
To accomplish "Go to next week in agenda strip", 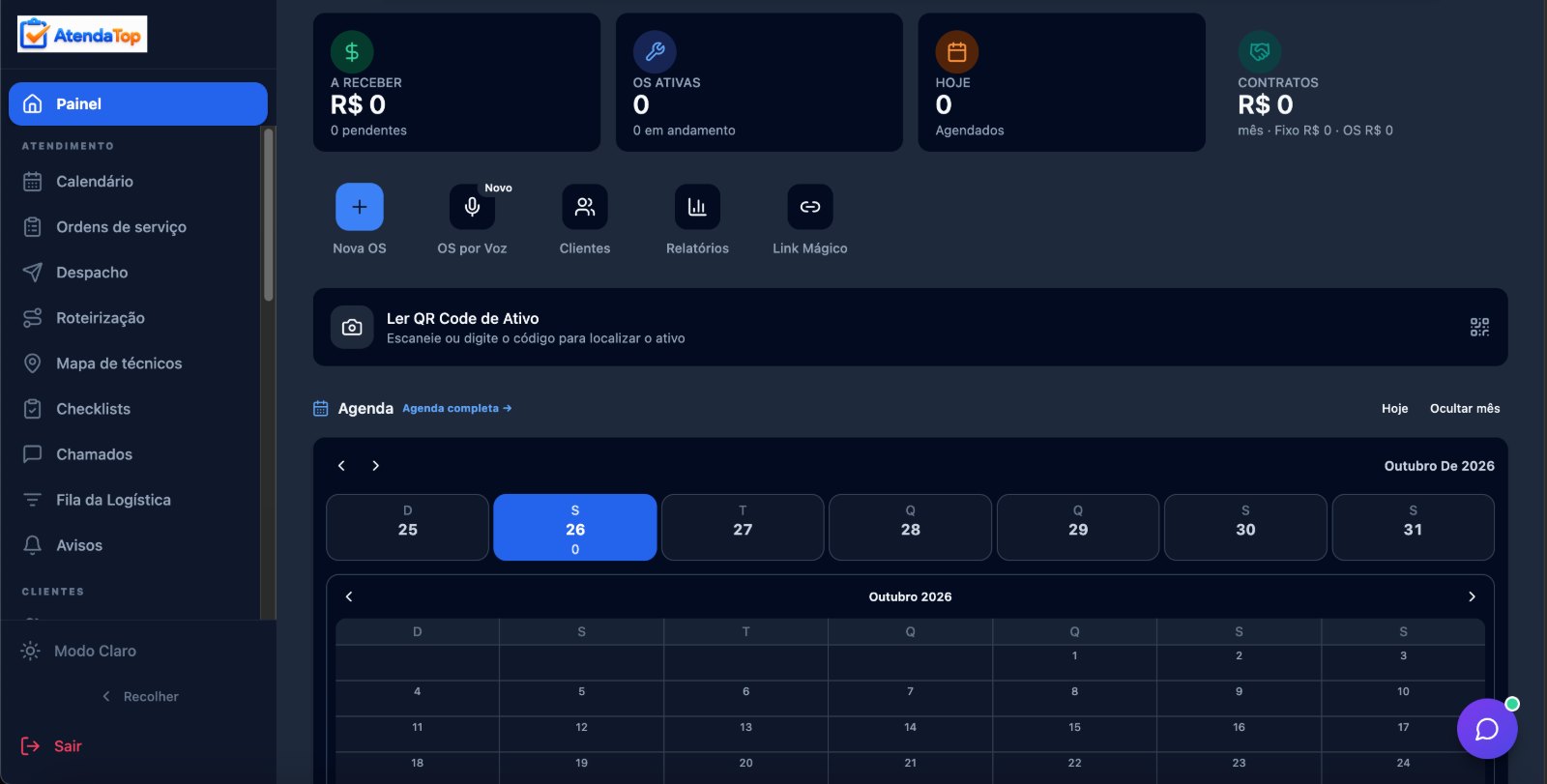I will click(x=376, y=466).
